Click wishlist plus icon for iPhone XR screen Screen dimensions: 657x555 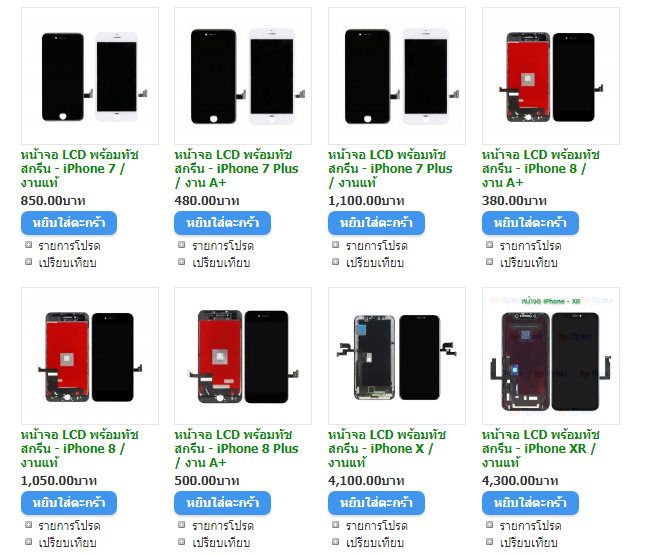pos(489,524)
